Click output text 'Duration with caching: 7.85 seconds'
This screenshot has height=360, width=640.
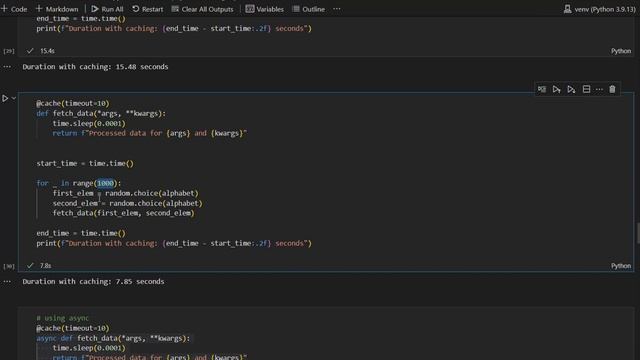click(x=93, y=281)
